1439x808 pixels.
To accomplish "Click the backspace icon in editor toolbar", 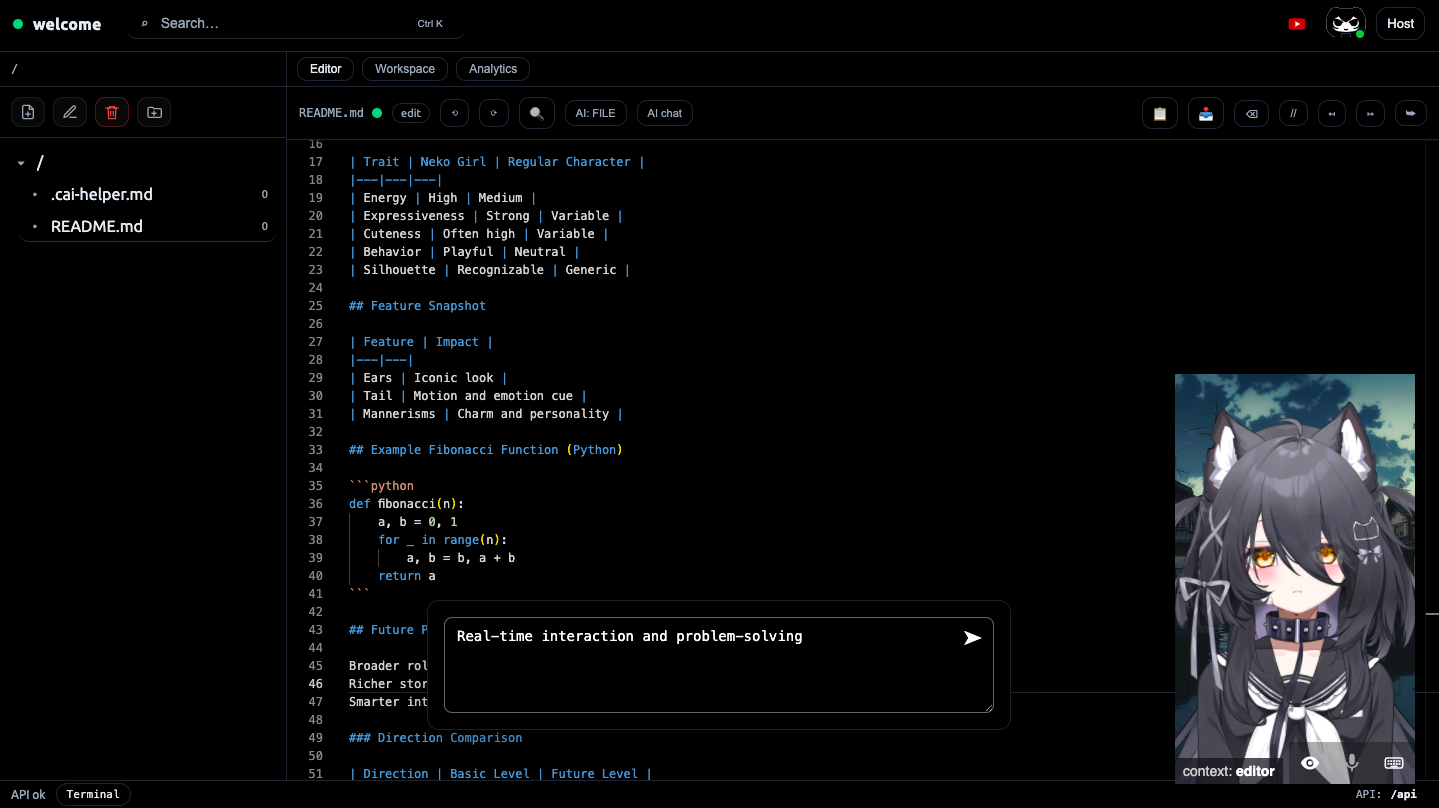I will [x=1251, y=113].
